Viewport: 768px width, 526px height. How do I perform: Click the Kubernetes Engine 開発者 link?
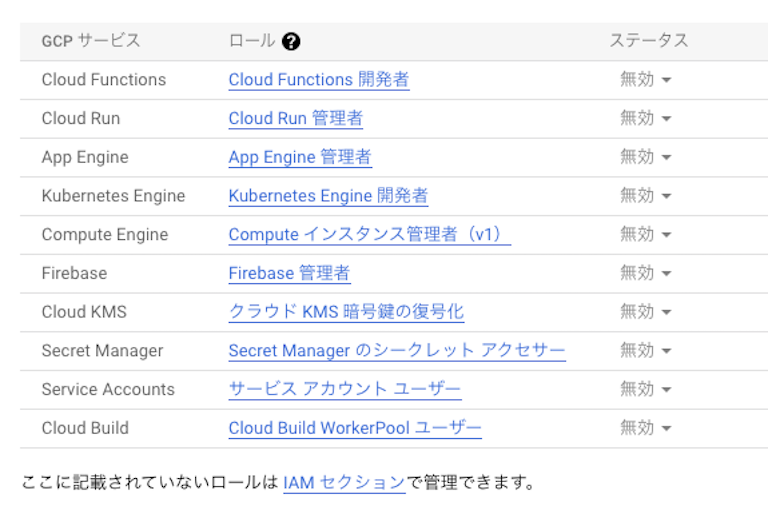pyautogui.click(x=328, y=196)
